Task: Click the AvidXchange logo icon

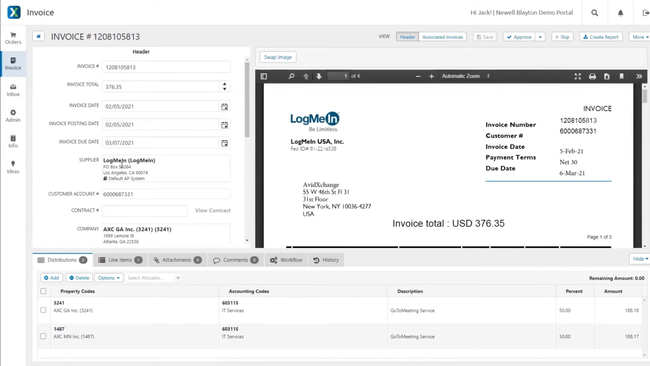Action: tap(14, 12)
